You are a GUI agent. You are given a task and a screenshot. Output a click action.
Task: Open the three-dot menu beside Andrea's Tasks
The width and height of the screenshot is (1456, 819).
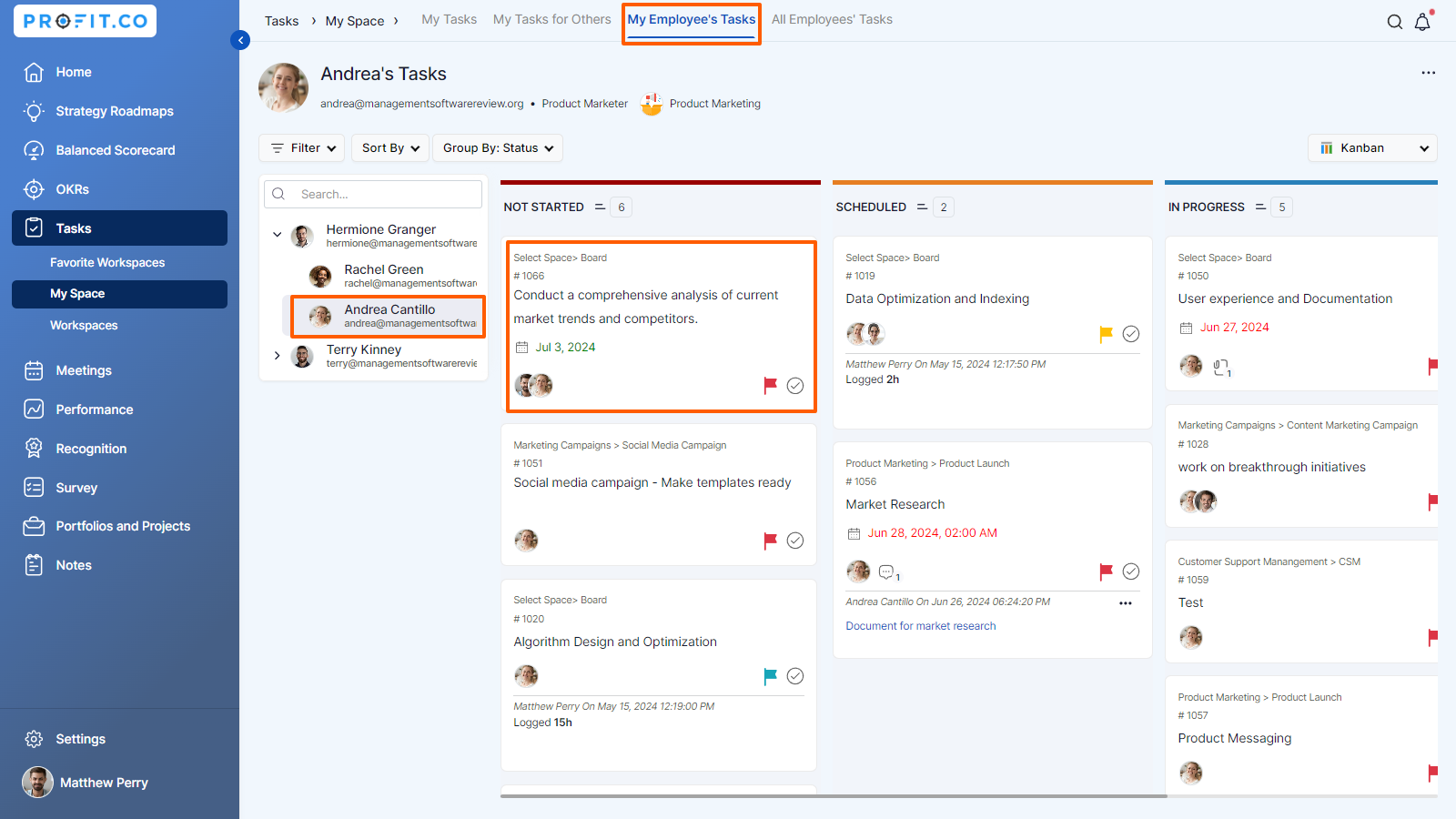click(x=1428, y=73)
